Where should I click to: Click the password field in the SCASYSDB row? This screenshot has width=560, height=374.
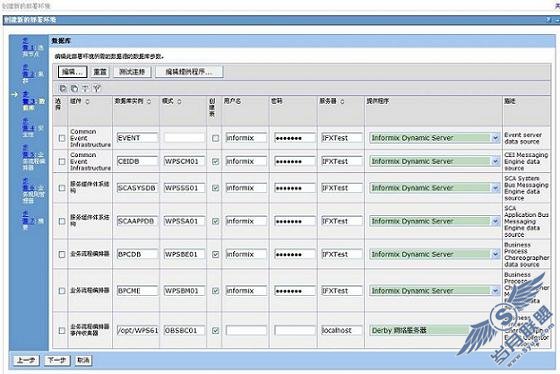(x=295, y=188)
